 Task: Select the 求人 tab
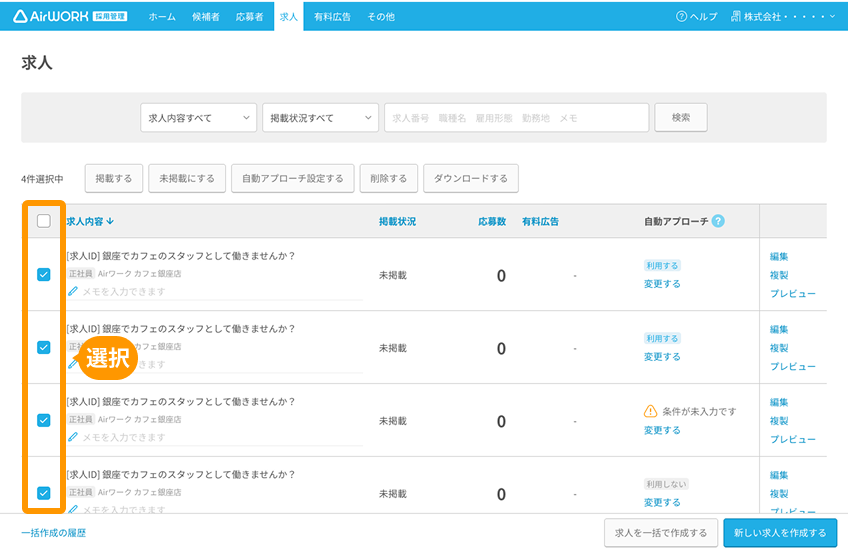(289, 17)
